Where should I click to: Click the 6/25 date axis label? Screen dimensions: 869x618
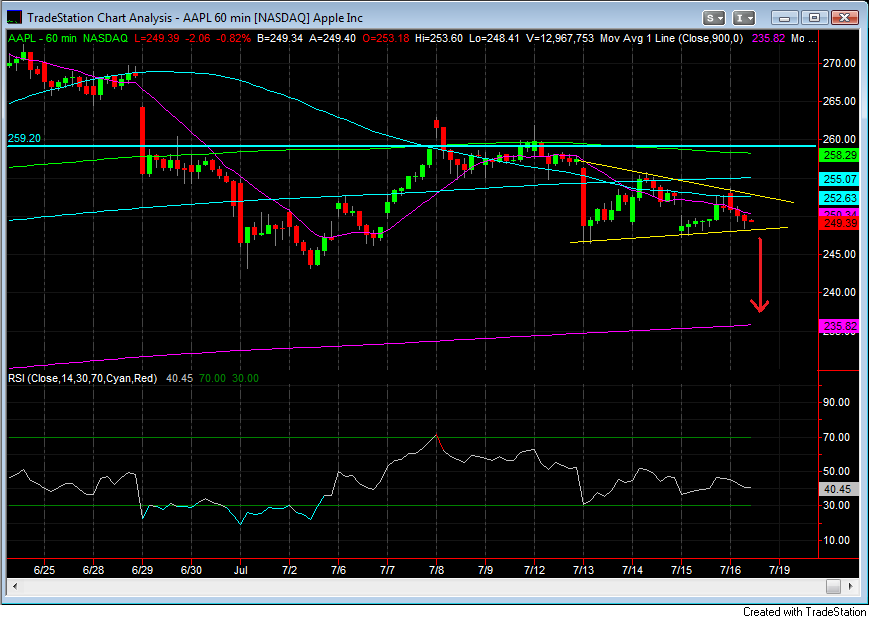click(43, 570)
